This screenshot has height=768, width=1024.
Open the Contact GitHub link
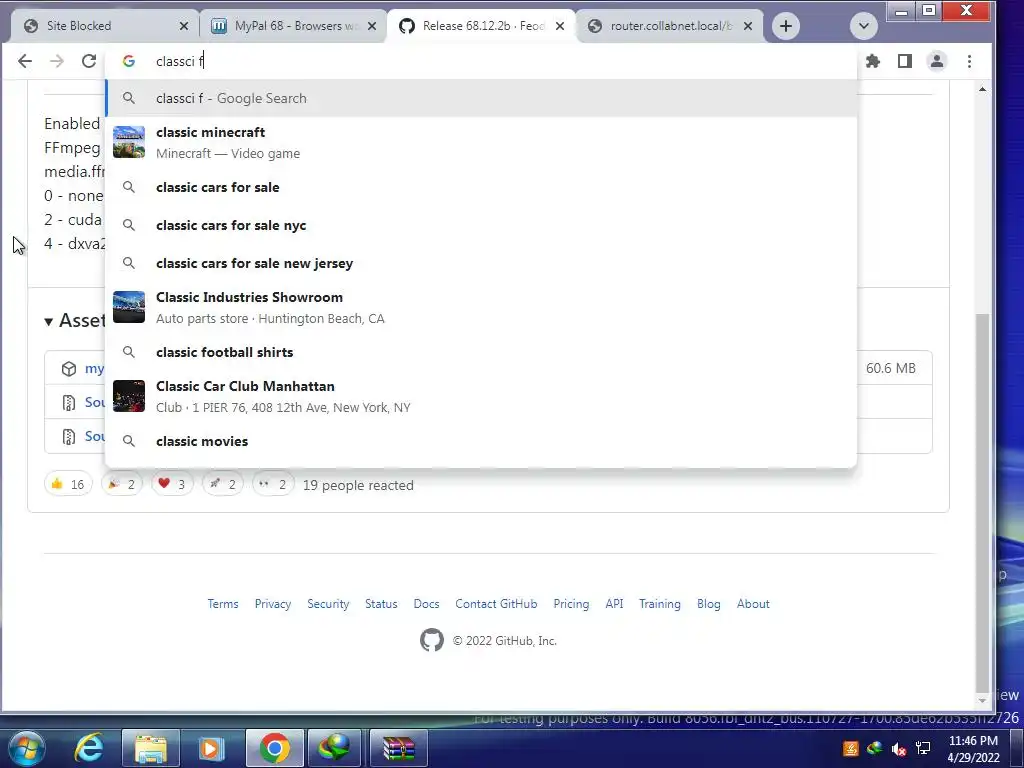point(496,604)
